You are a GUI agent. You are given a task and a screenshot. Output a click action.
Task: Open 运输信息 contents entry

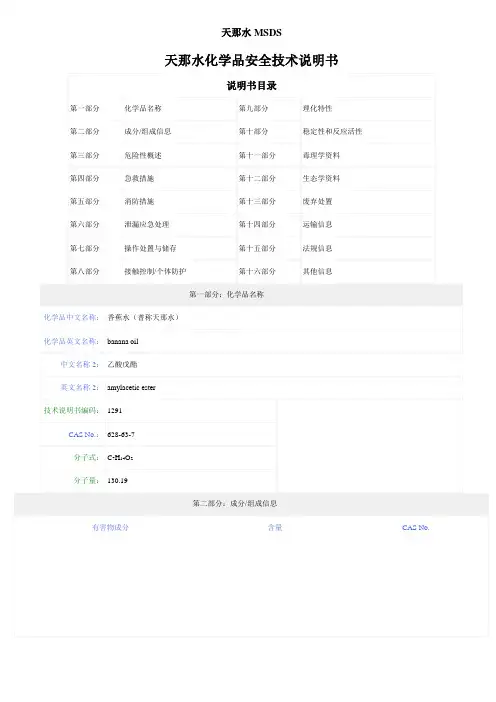coord(317,224)
